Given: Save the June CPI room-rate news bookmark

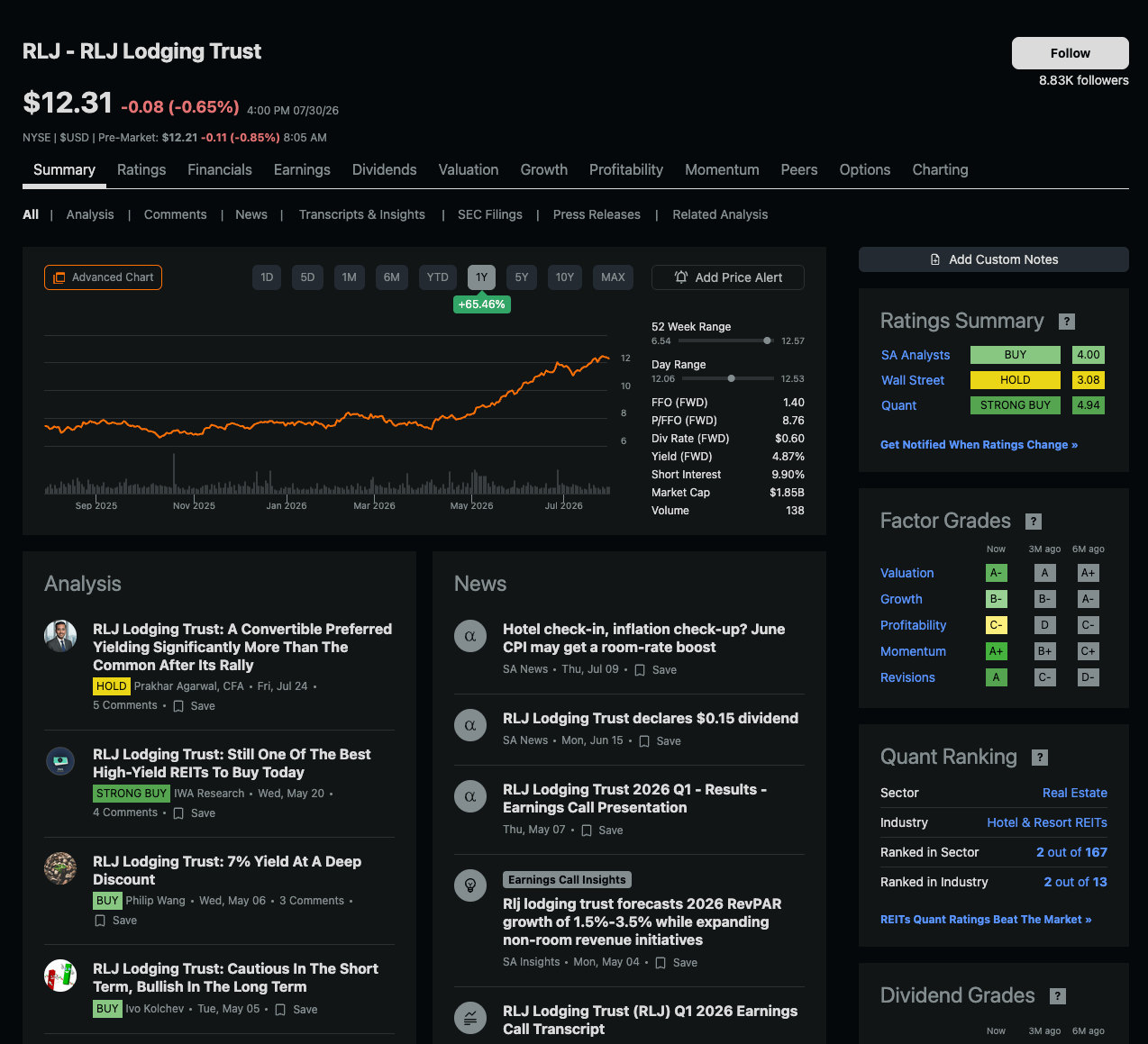Looking at the screenshot, I should pos(640,670).
